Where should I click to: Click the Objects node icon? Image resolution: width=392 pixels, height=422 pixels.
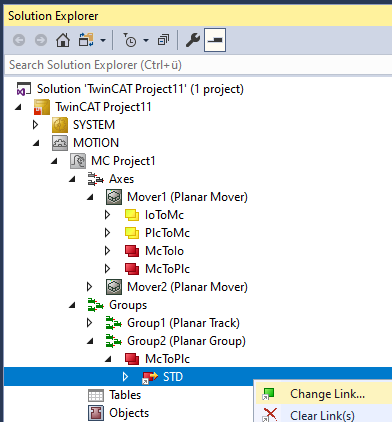click(96, 413)
